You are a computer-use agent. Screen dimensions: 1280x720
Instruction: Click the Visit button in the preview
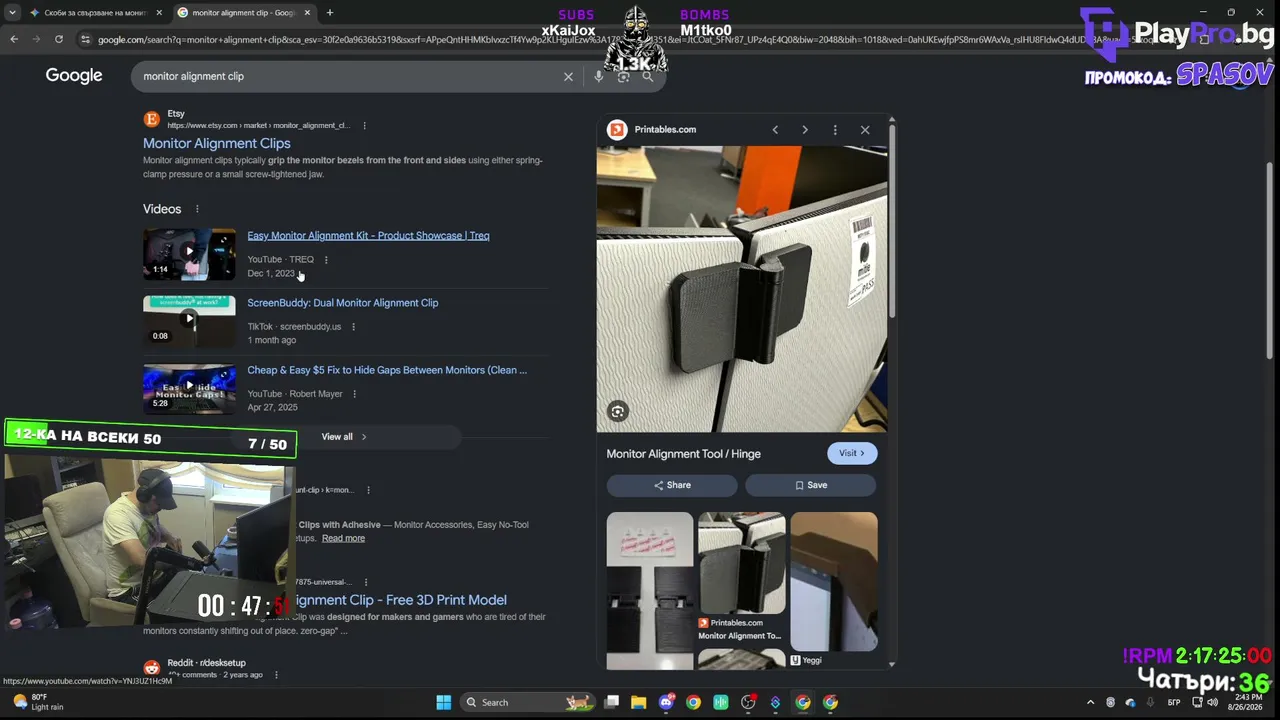pos(852,453)
